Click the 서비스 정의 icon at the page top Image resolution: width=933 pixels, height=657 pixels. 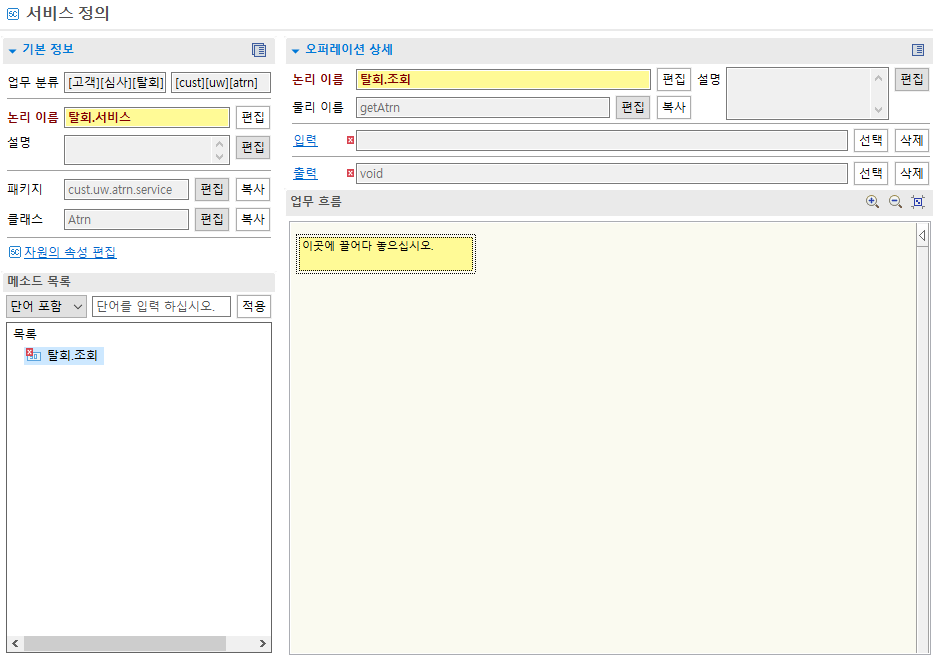coord(12,14)
